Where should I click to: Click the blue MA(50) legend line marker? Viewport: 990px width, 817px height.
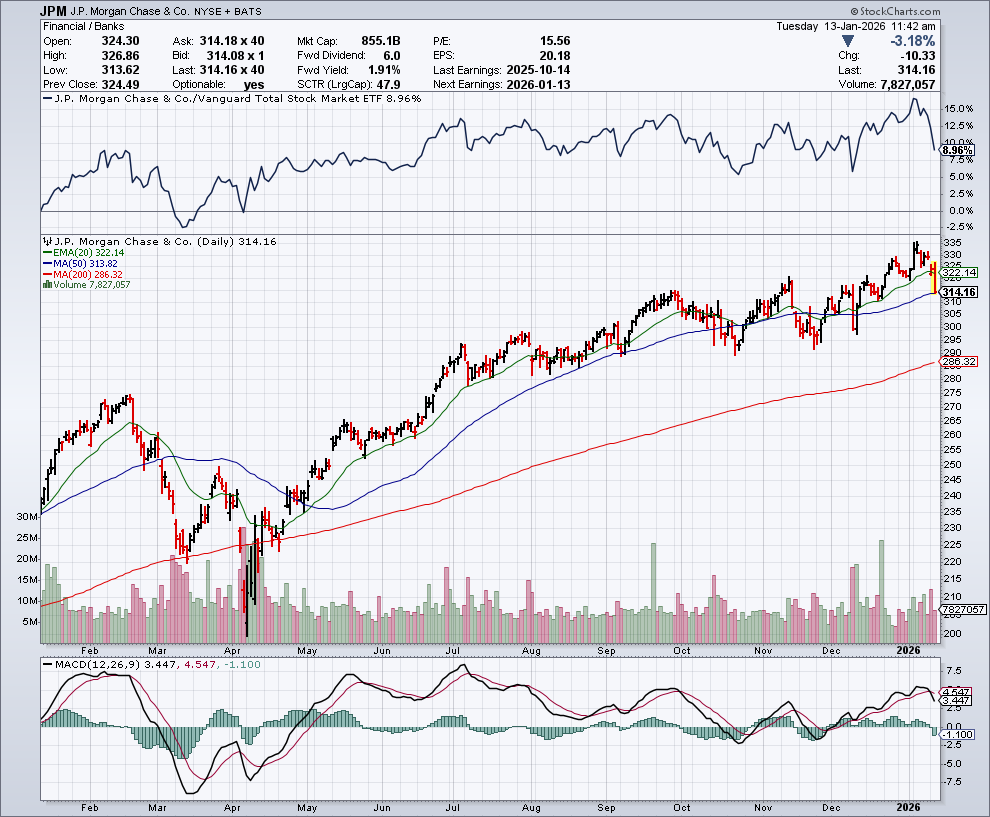[x=46, y=264]
